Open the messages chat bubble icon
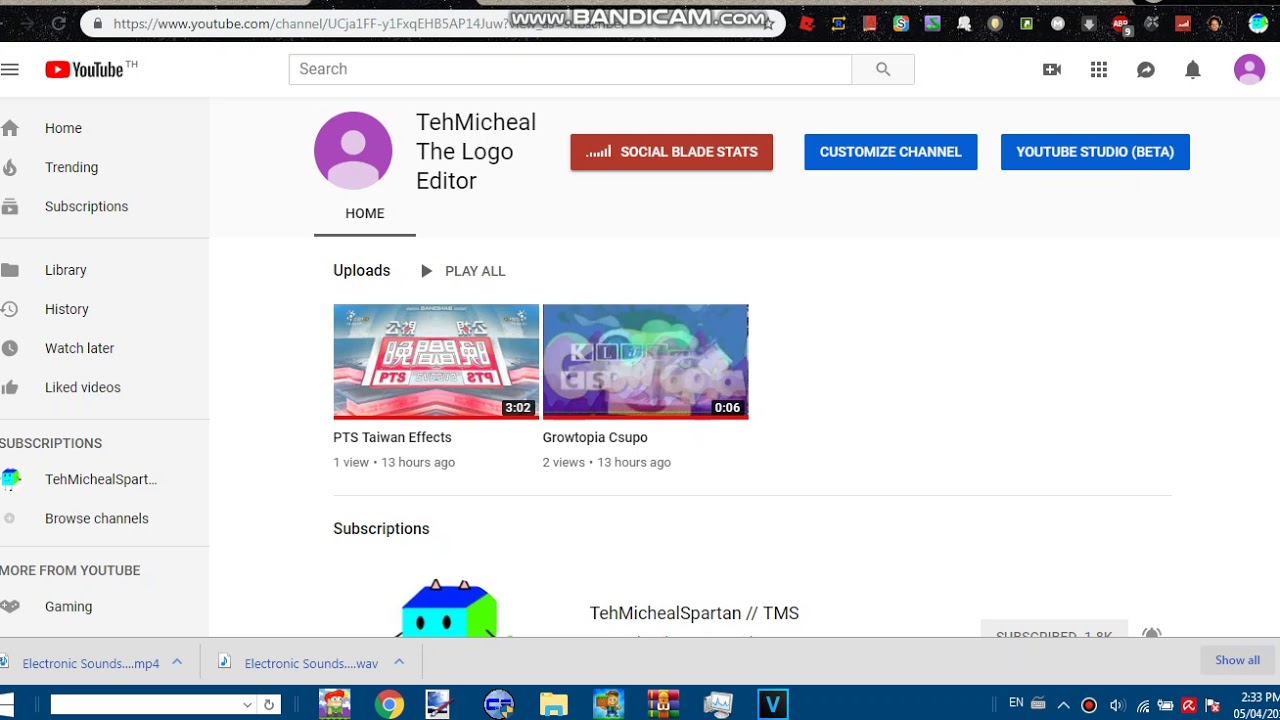The width and height of the screenshot is (1280, 720). [1146, 69]
